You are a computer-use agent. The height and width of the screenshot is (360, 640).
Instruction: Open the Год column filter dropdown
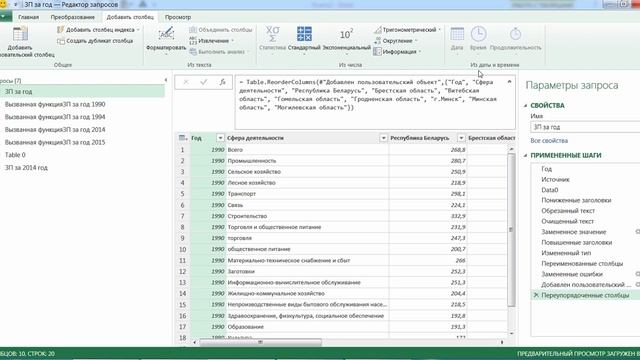click(220, 138)
